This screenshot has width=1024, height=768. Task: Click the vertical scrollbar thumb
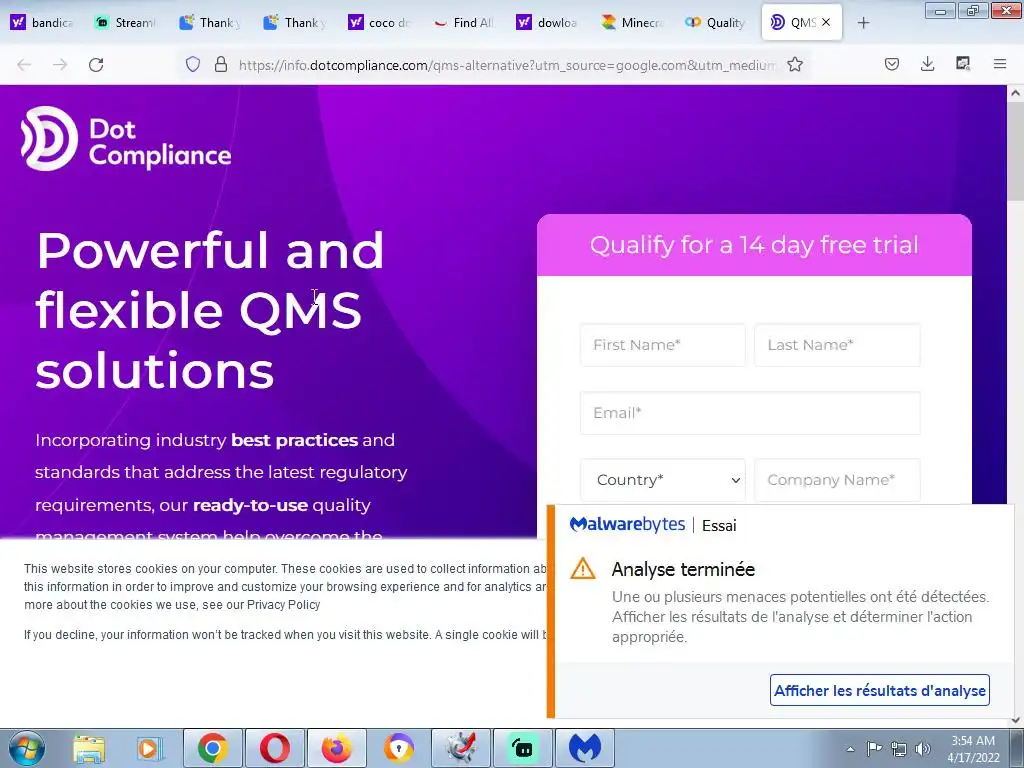(1016, 150)
